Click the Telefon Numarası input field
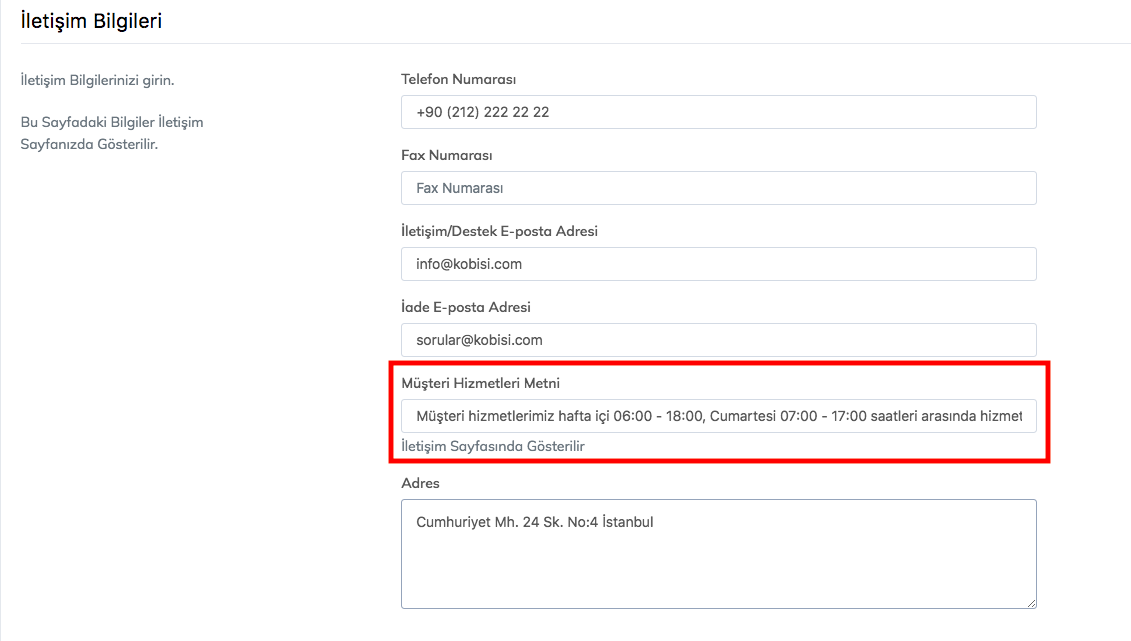This screenshot has height=641, width=1131. pos(718,112)
